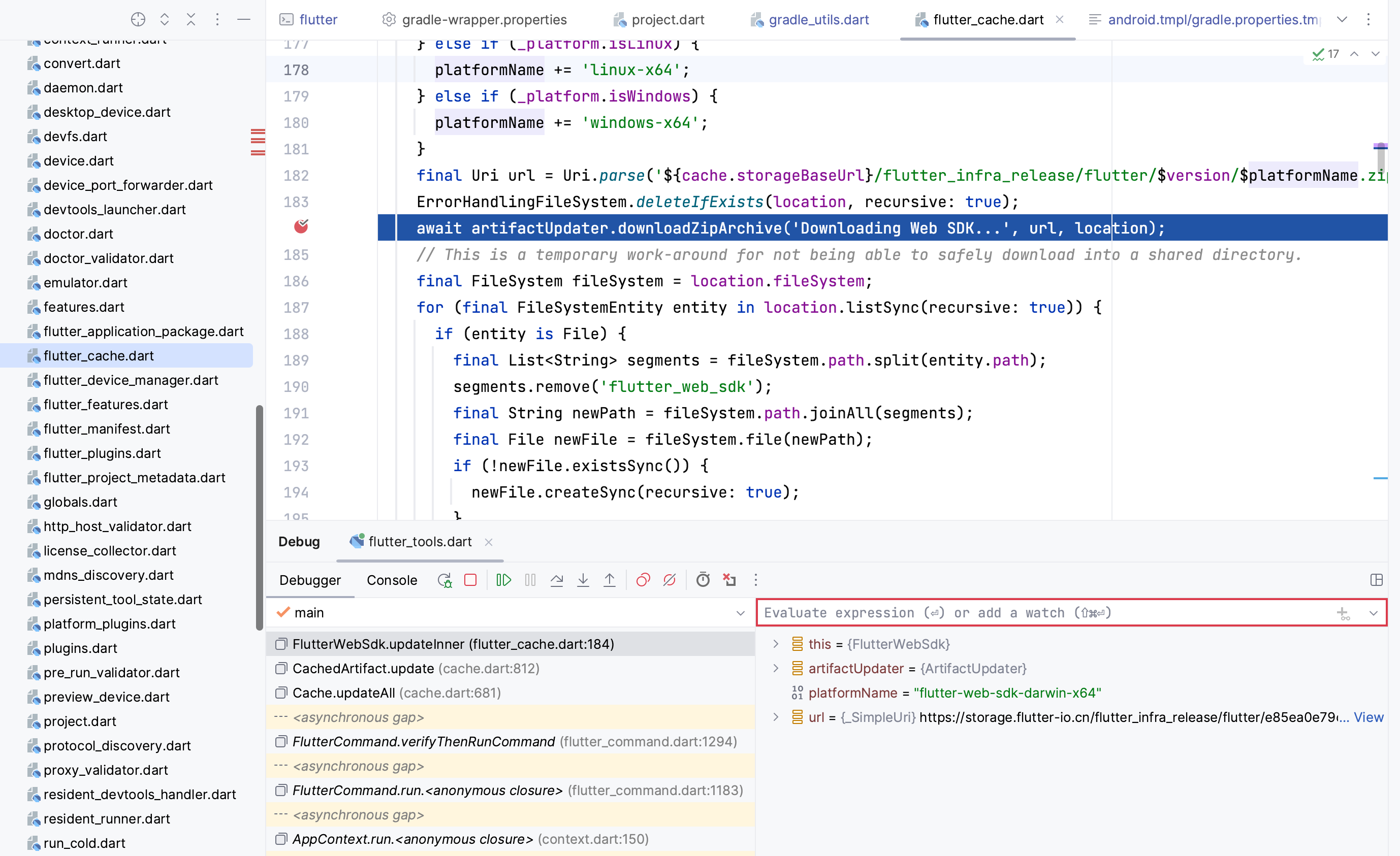The width and height of the screenshot is (1400, 856).
Task: Stop the running debug session
Action: [470, 580]
